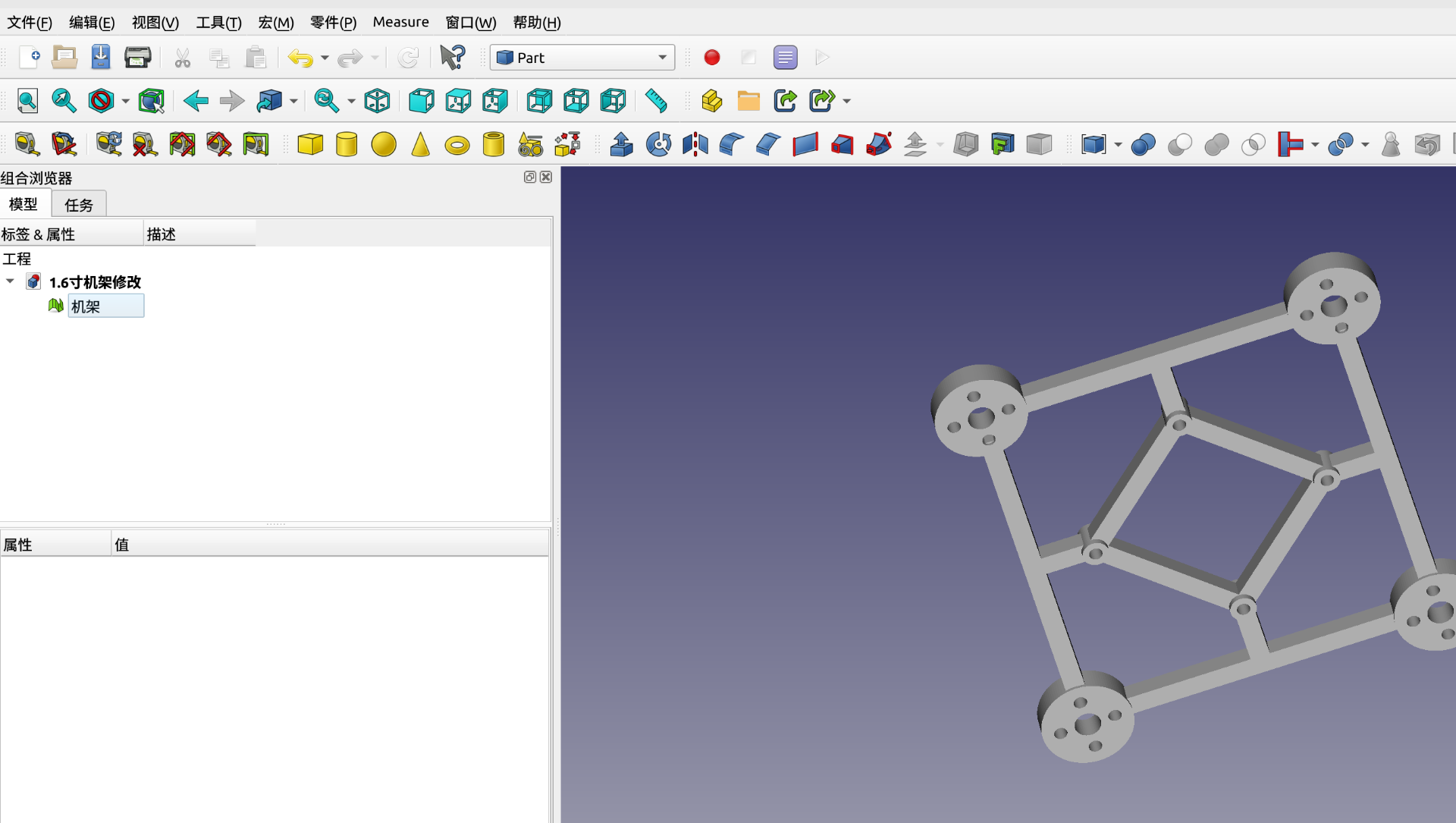1456x823 pixels.
Task: Open the 宏(M) menu
Action: click(276, 22)
